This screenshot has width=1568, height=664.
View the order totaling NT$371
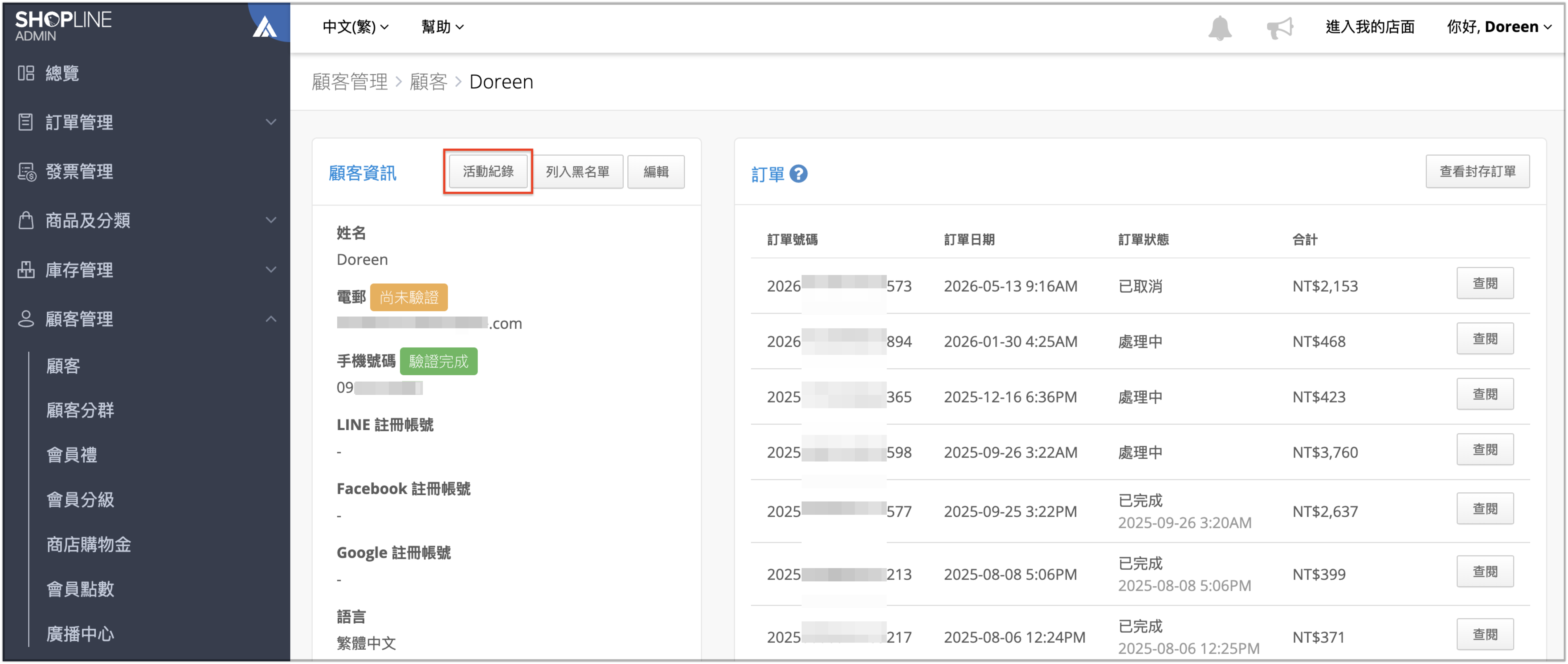[1485, 634]
